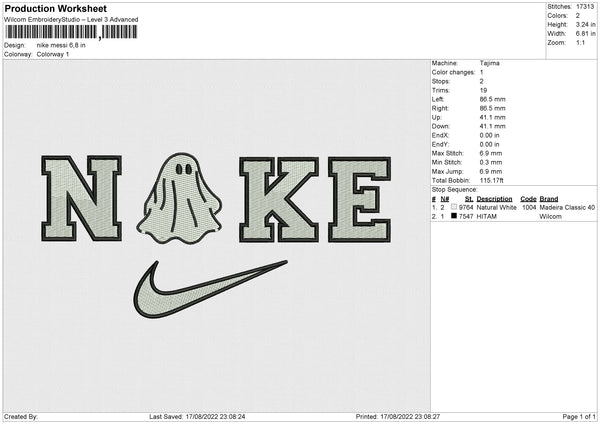Click the Right value 86.5 mm
The image size is (600, 424).
[x=492, y=108]
